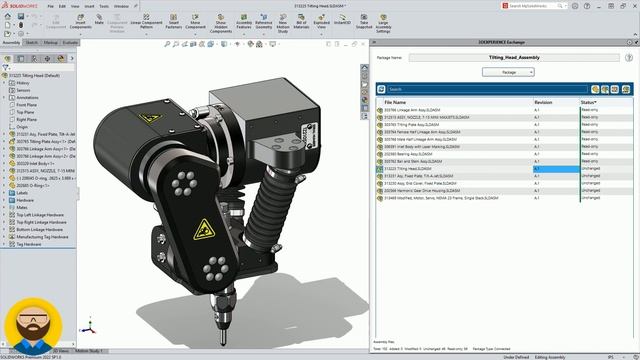This screenshot has height=360, width=640.
Task: Switch to the Evaluate tab
Action: pos(69,42)
